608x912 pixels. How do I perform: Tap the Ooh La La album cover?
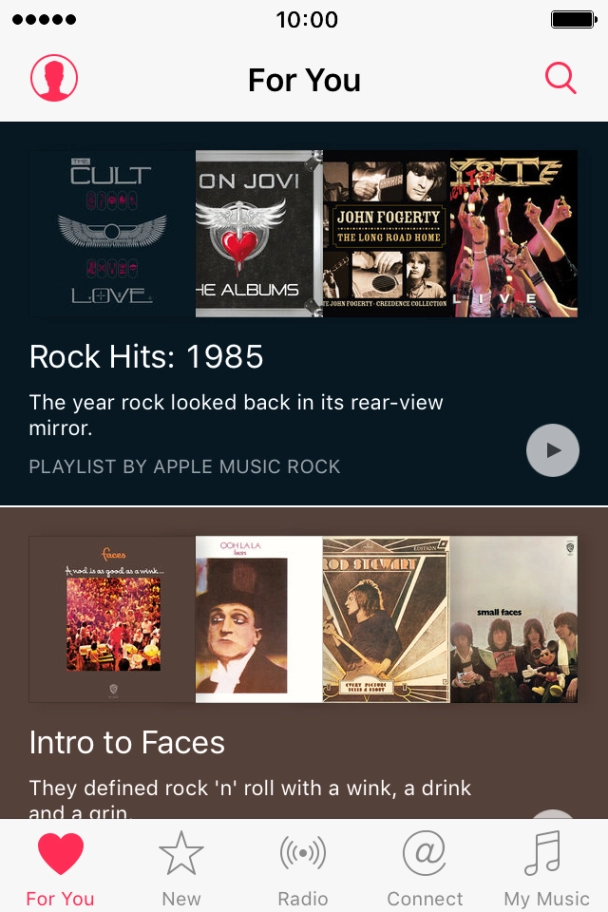[259, 619]
